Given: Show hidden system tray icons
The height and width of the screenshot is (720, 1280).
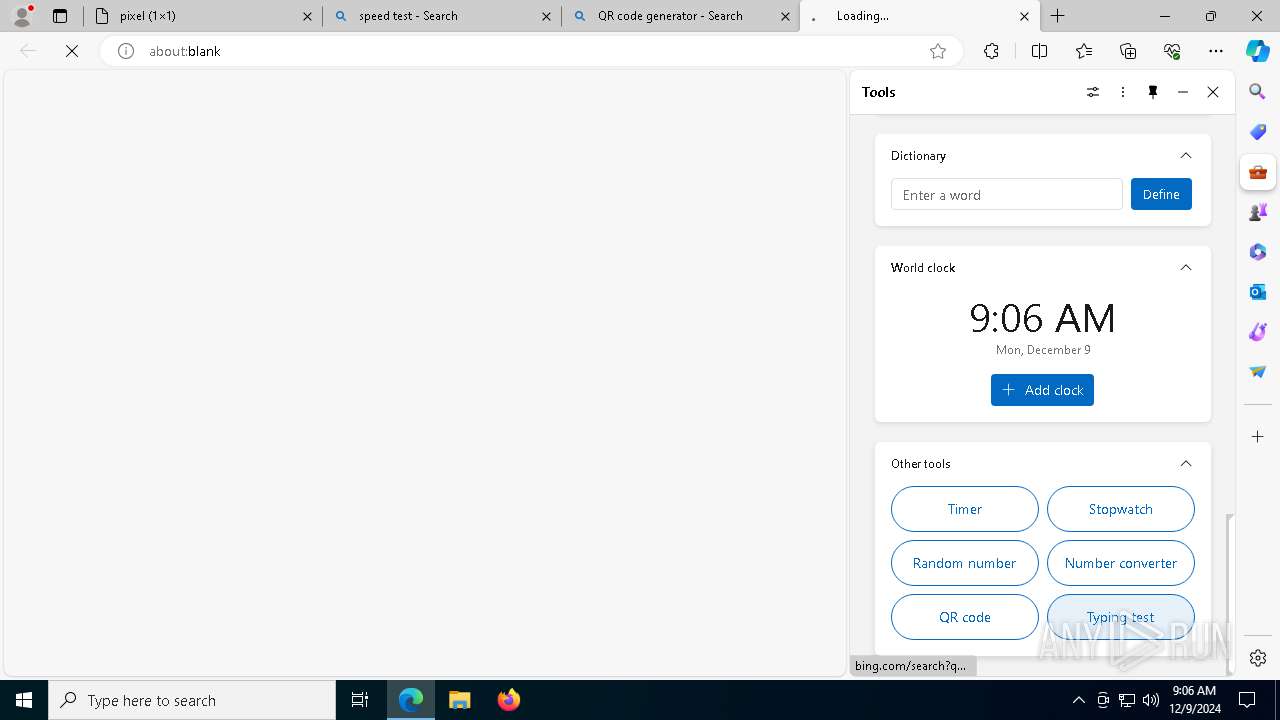Looking at the screenshot, I should 1078,700.
